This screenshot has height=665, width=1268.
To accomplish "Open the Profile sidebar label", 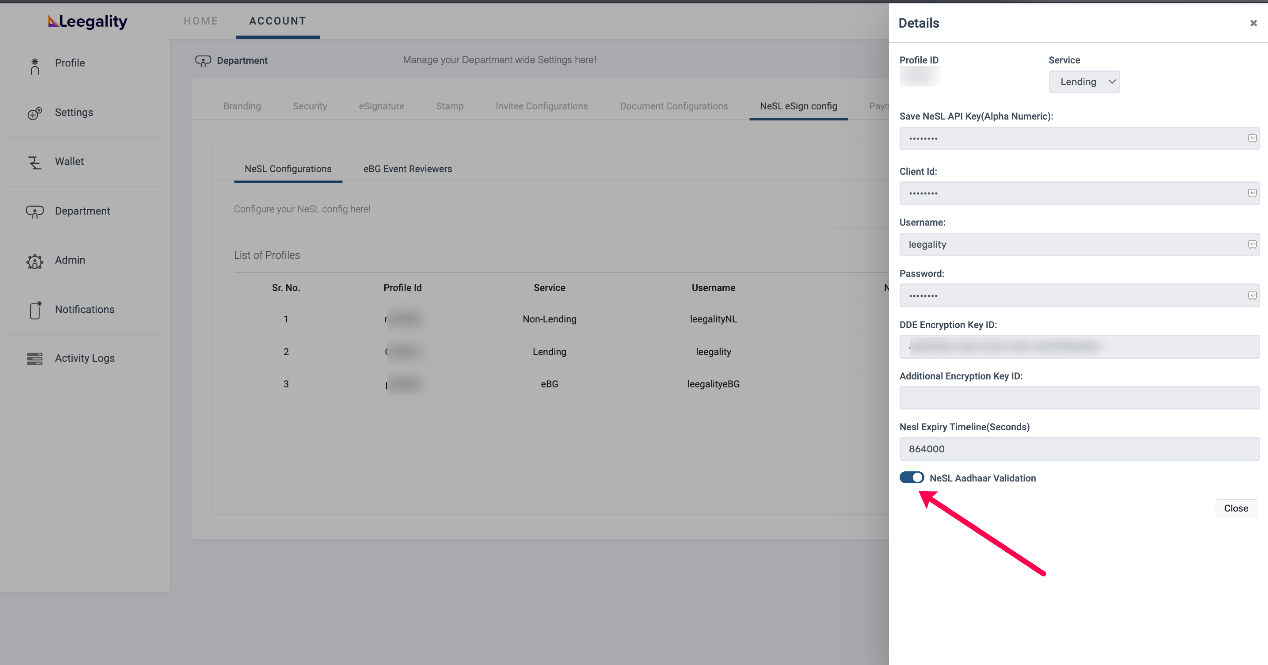I will pyautogui.click(x=70, y=63).
